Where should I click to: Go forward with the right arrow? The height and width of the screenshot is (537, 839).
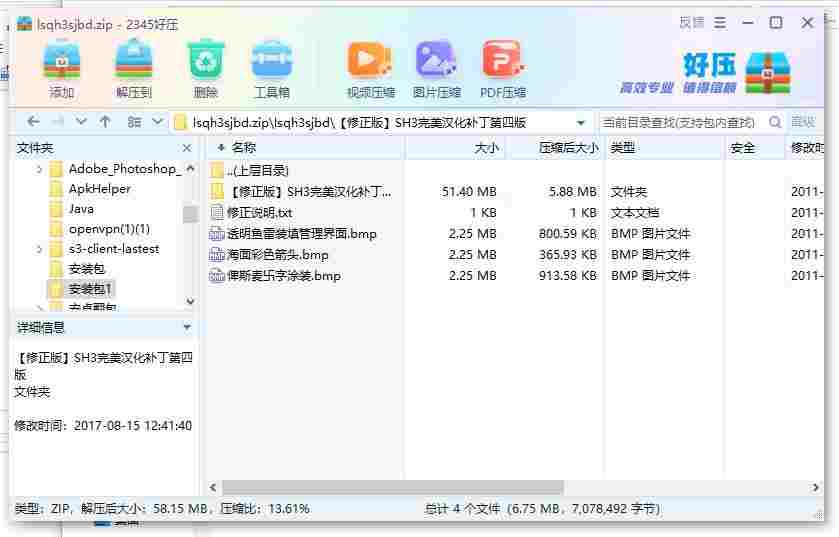[58, 122]
